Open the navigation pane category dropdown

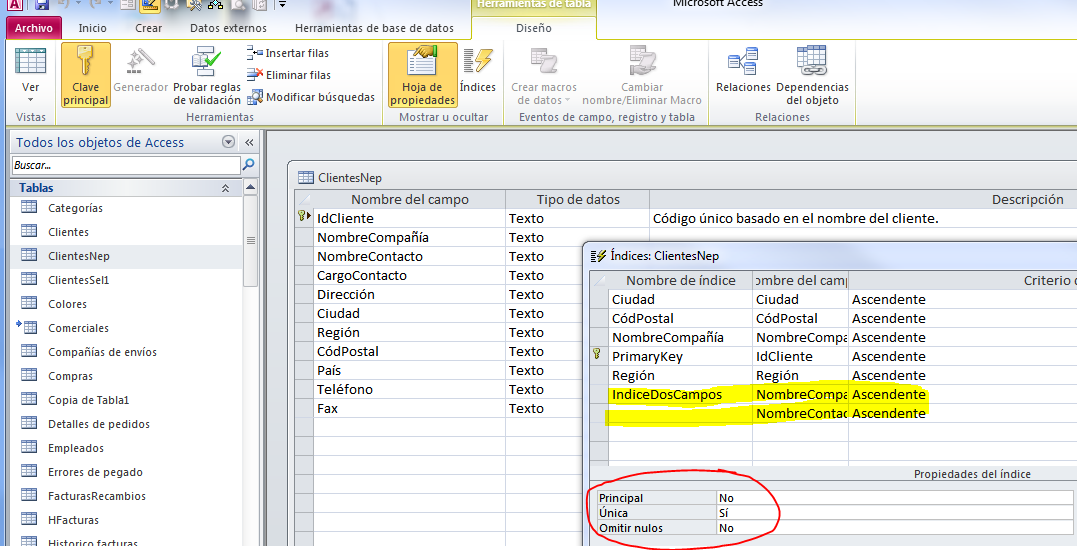[x=229, y=142]
